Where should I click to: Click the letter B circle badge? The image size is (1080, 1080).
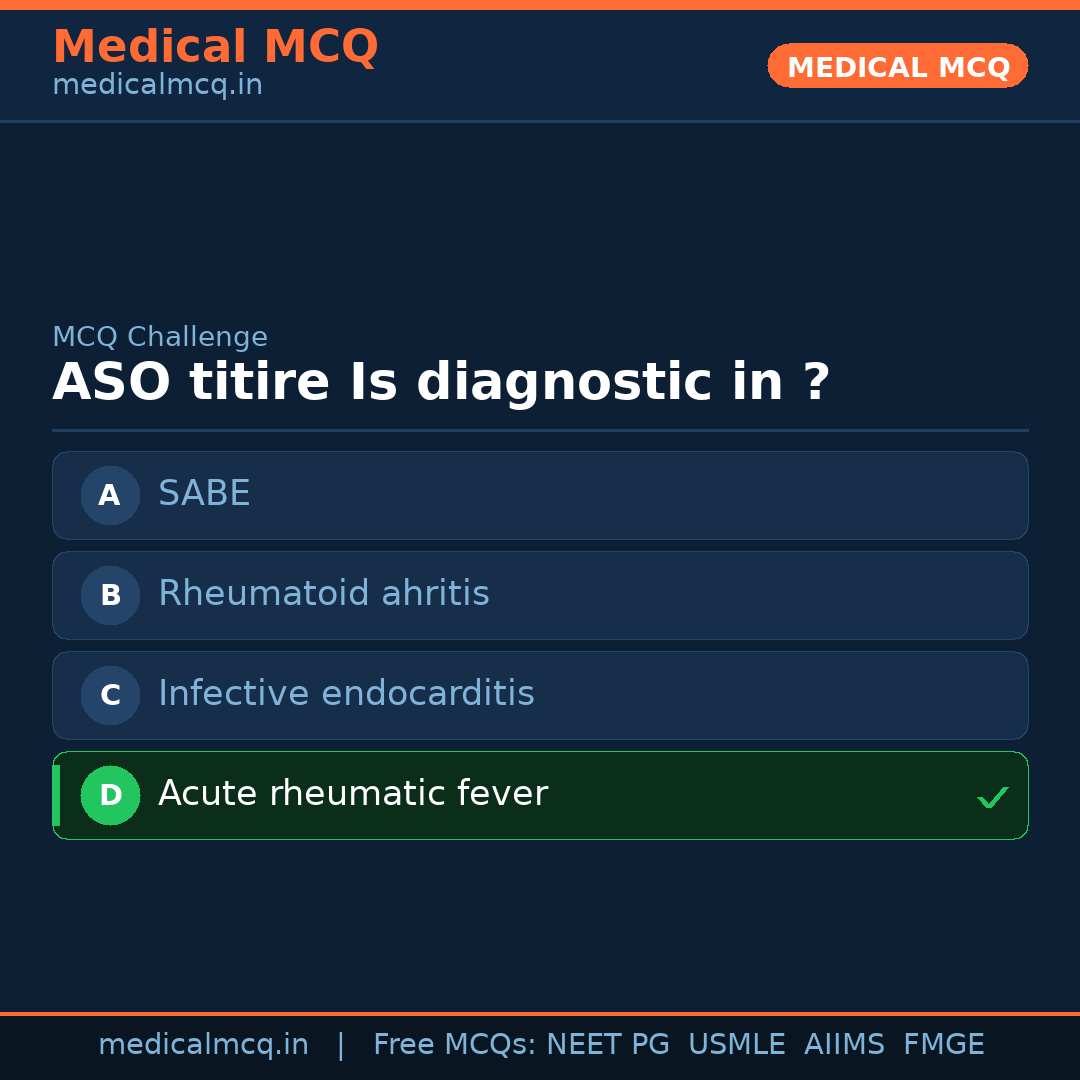coord(110,595)
